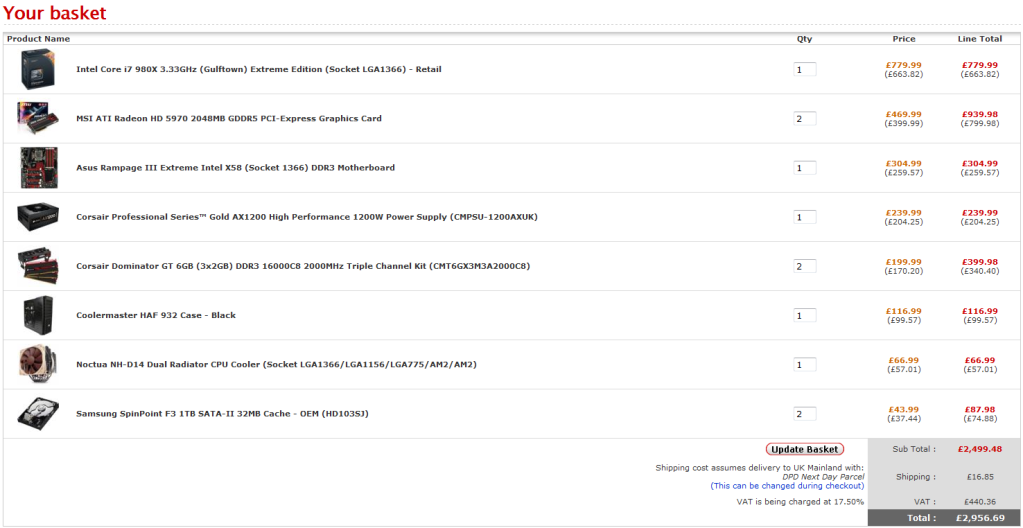Open Intel Core i7 980X product name link
1023x528 pixels.
point(259,69)
